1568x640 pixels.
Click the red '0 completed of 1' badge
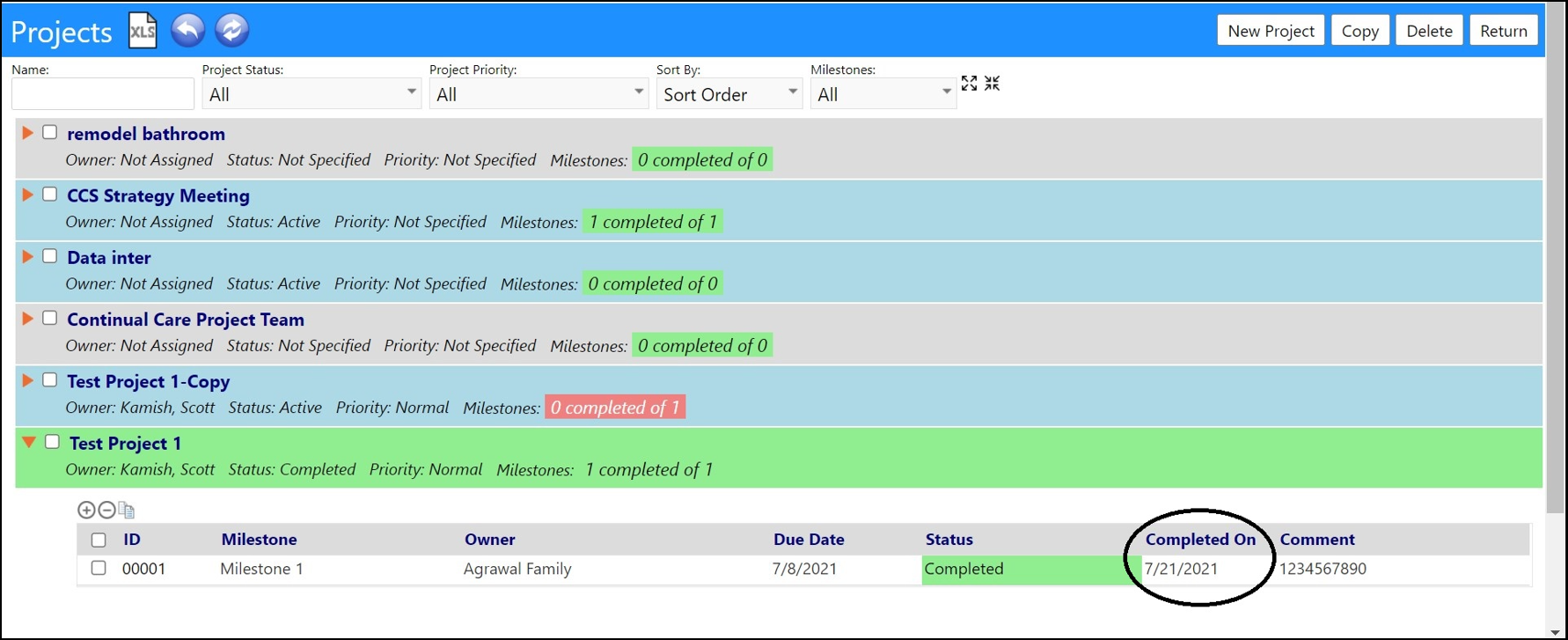(x=615, y=408)
